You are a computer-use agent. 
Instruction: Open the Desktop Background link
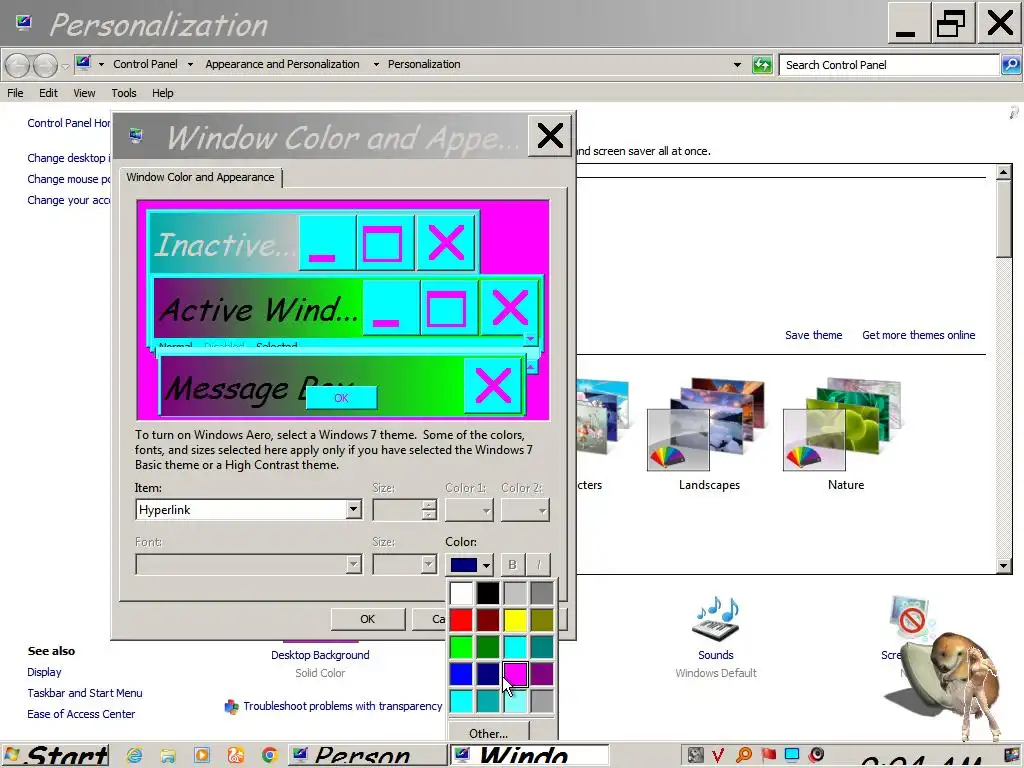coord(320,655)
